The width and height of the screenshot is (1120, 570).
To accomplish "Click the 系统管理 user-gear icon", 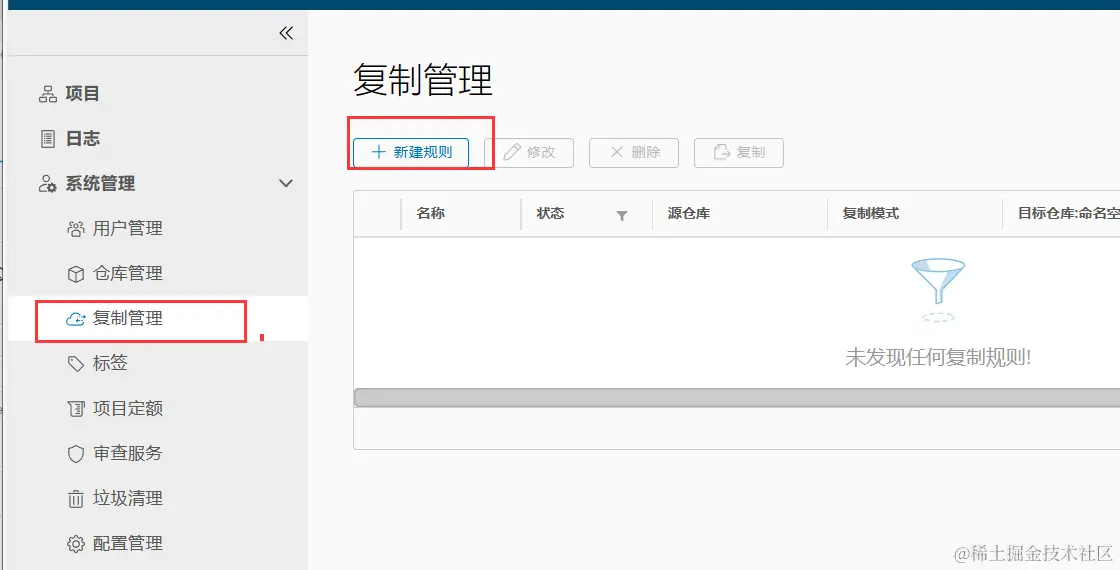I will click(x=48, y=184).
